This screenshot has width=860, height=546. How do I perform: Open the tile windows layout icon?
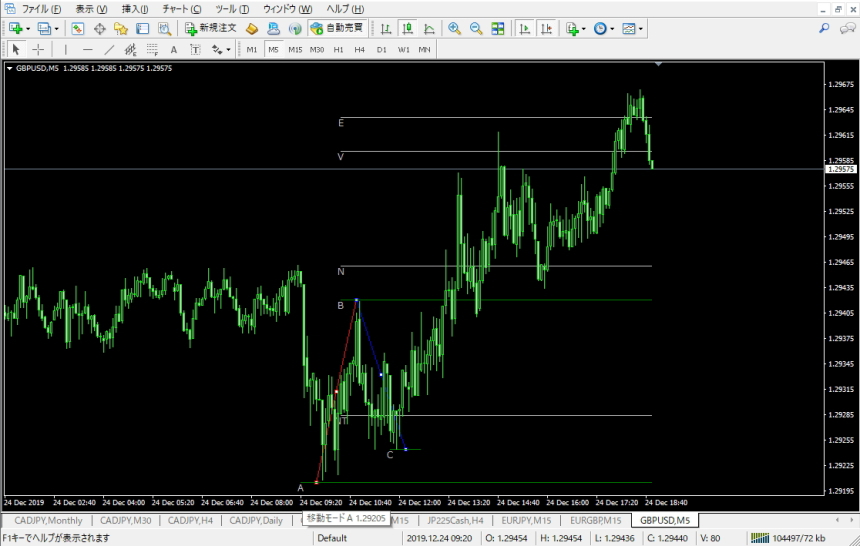(497, 29)
